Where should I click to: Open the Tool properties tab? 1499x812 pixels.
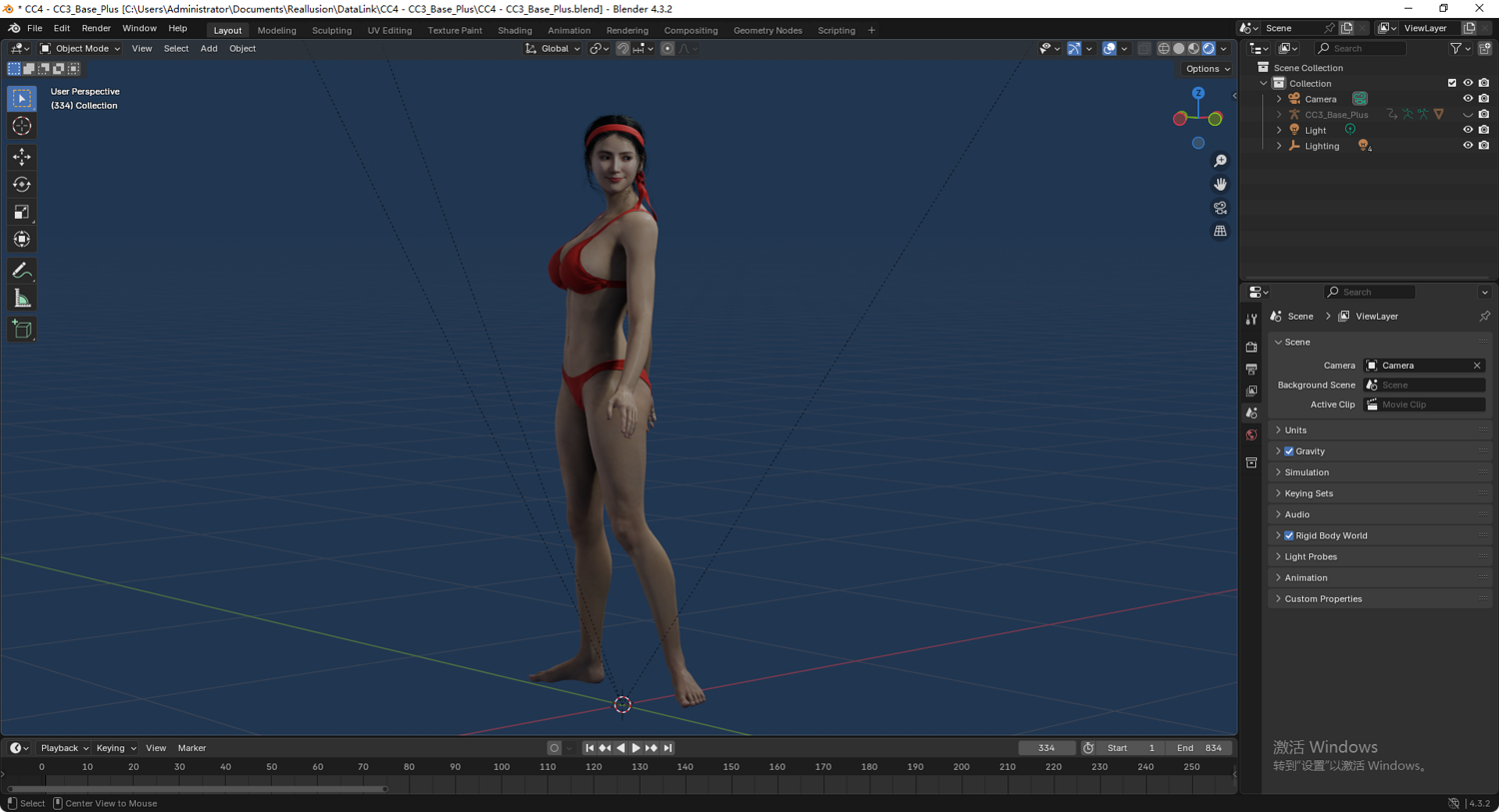point(1251,320)
